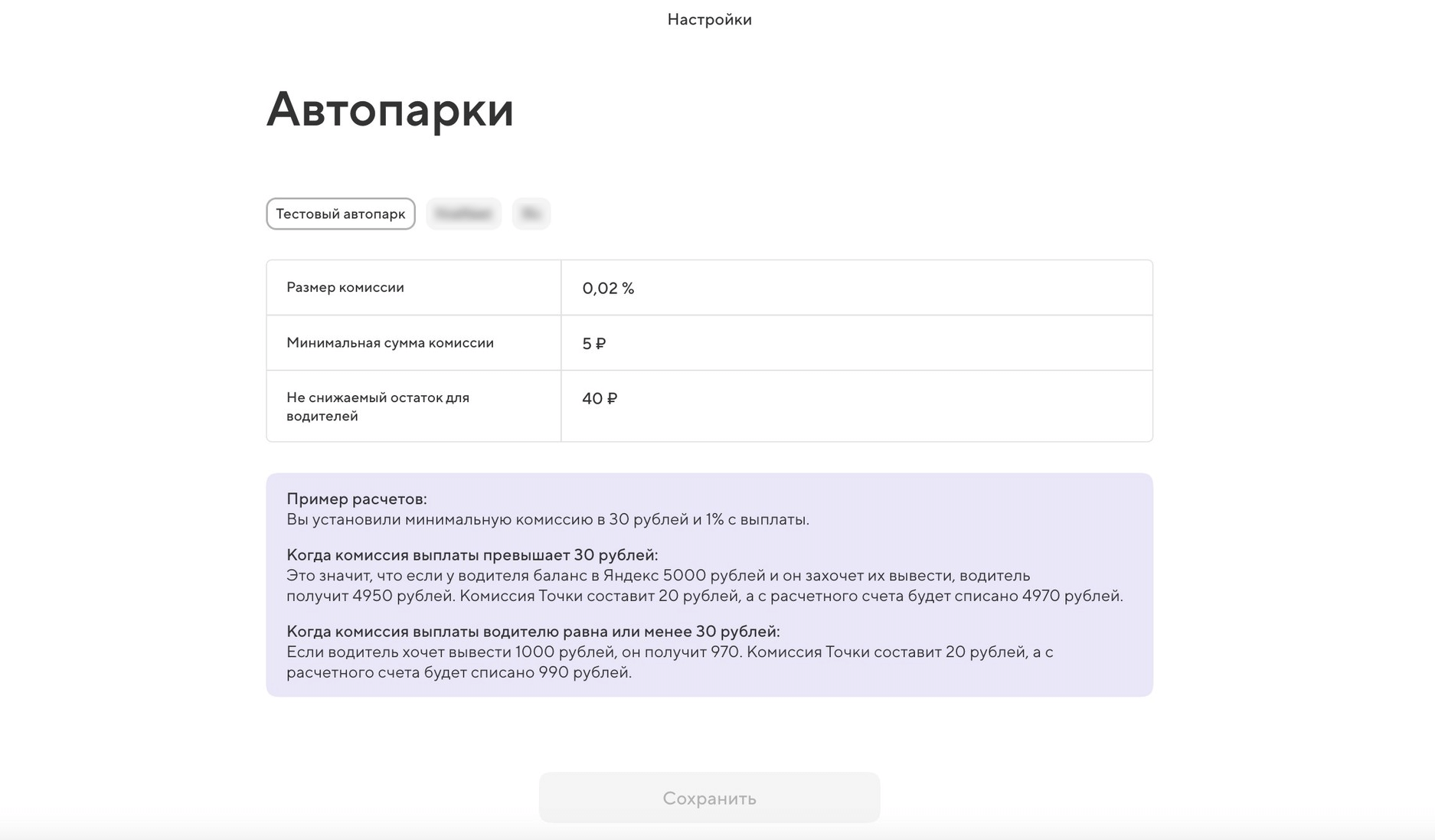This screenshot has width=1435, height=840.
Task: Click the line mentioning списано 4970 рублей
Action: point(704,596)
